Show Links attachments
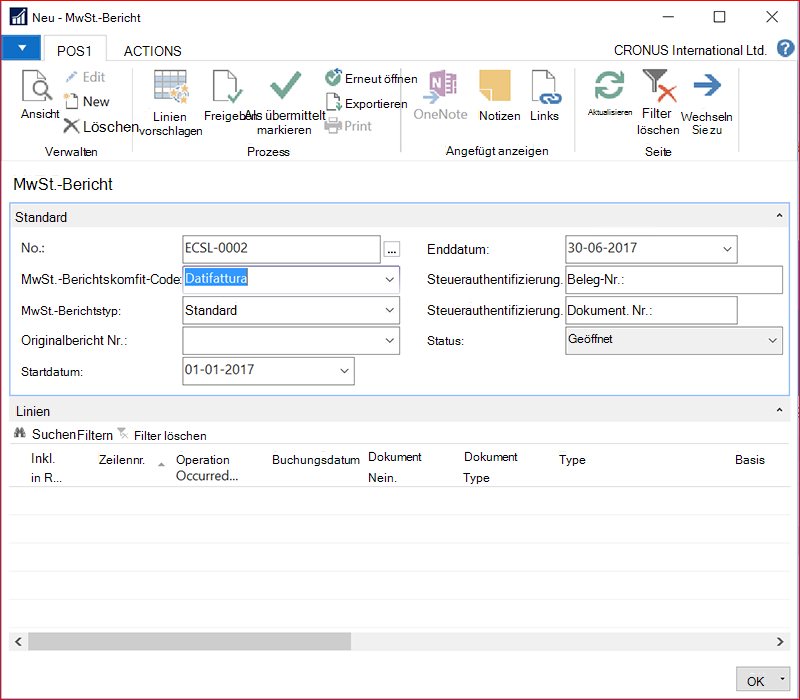Viewport: 800px width, 700px height. pos(544,95)
